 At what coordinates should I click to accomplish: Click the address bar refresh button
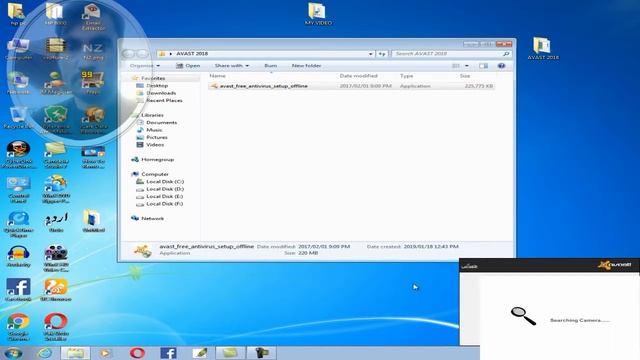point(382,54)
